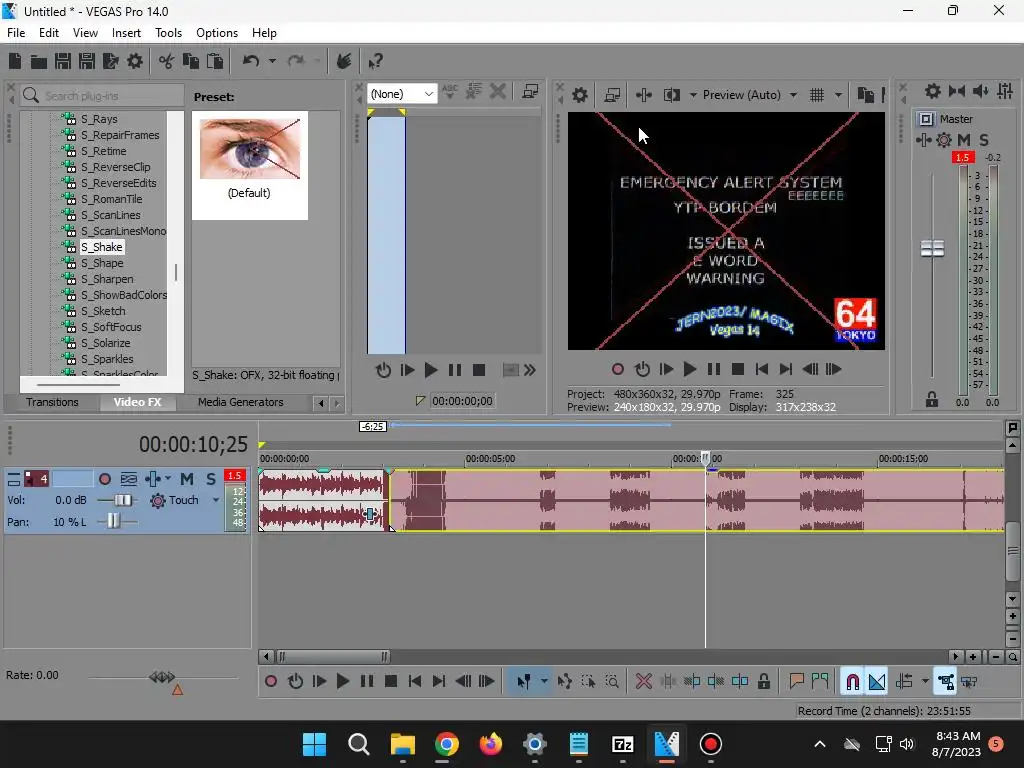1024x768 pixels.
Task: Click the Search plug-ins field
Action: click(x=102, y=96)
